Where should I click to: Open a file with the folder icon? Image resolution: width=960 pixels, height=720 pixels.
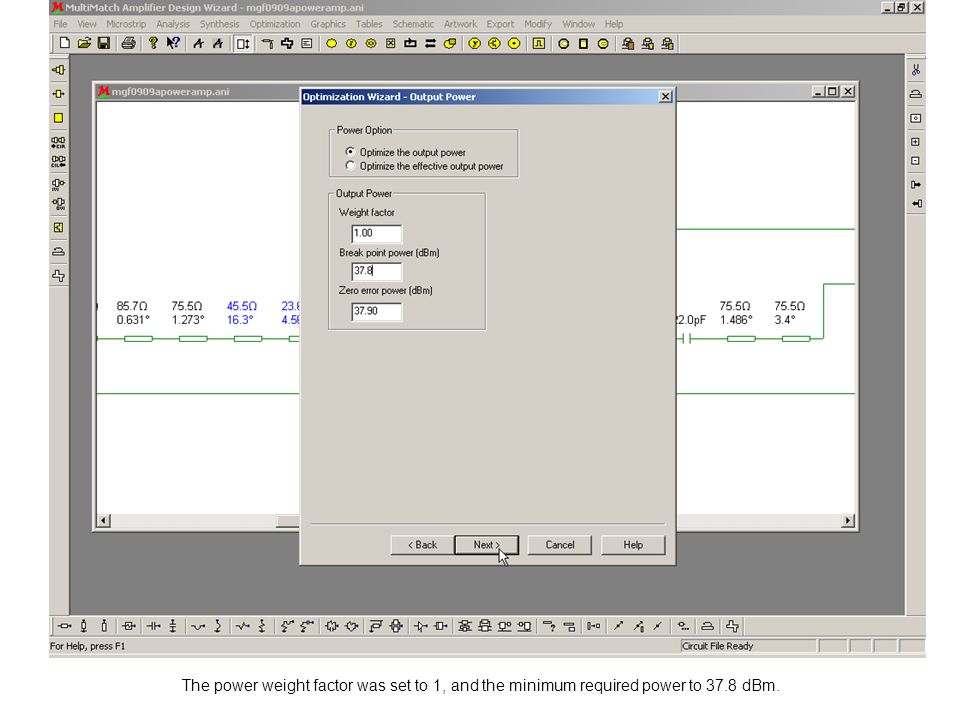pyautogui.click(x=84, y=43)
